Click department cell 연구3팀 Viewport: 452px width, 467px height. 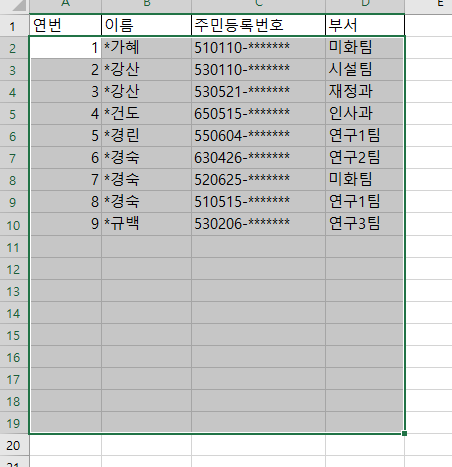pos(365,224)
